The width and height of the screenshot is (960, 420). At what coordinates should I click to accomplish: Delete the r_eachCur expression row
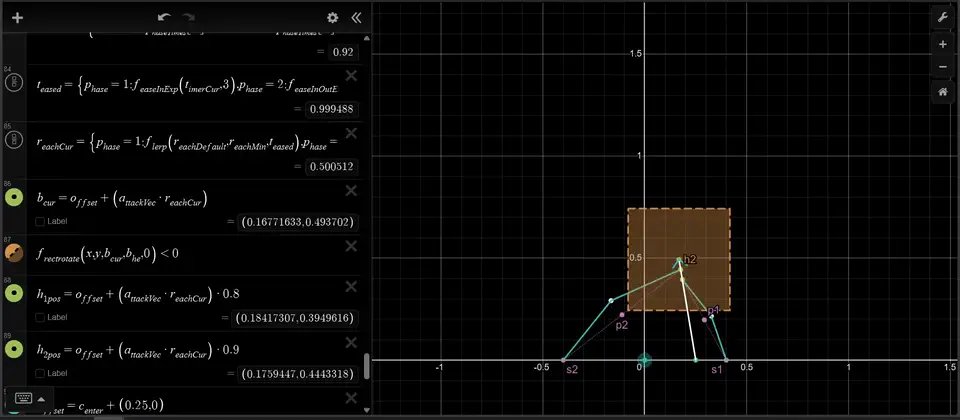(x=351, y=133)
